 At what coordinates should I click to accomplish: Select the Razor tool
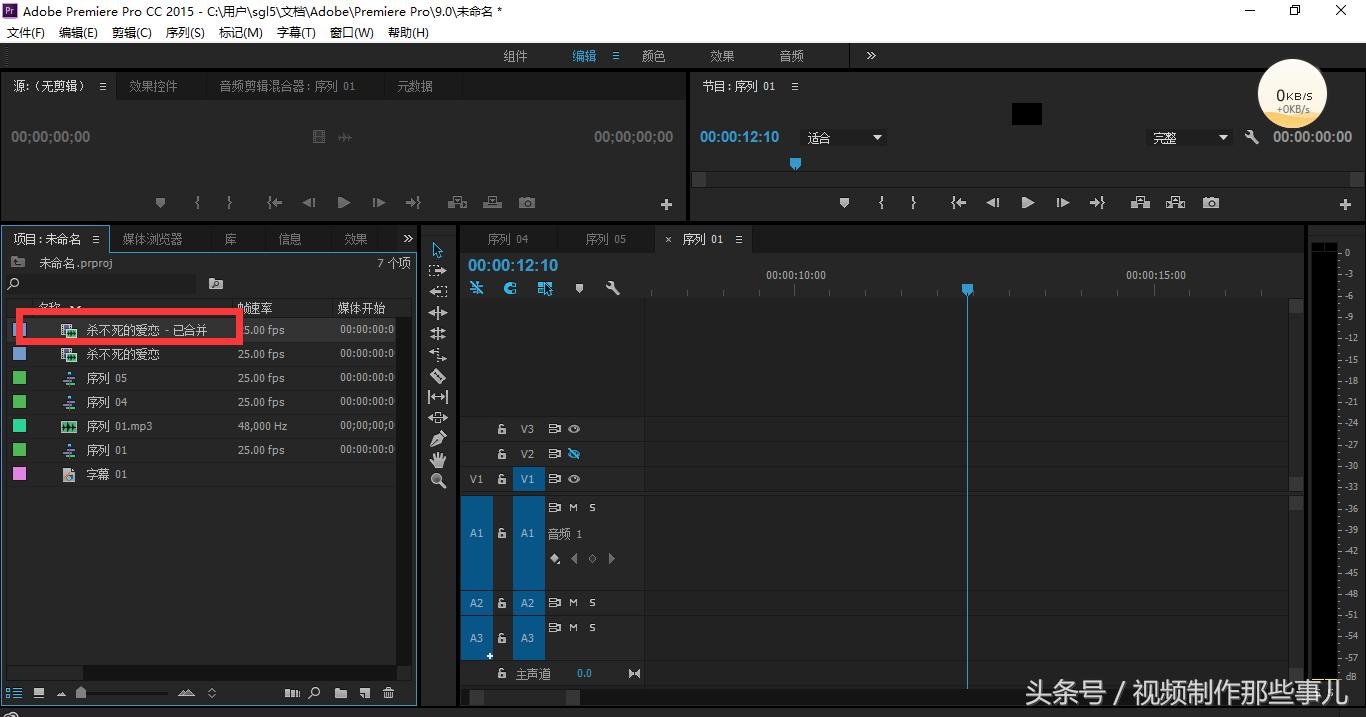(x=437, y=375)
